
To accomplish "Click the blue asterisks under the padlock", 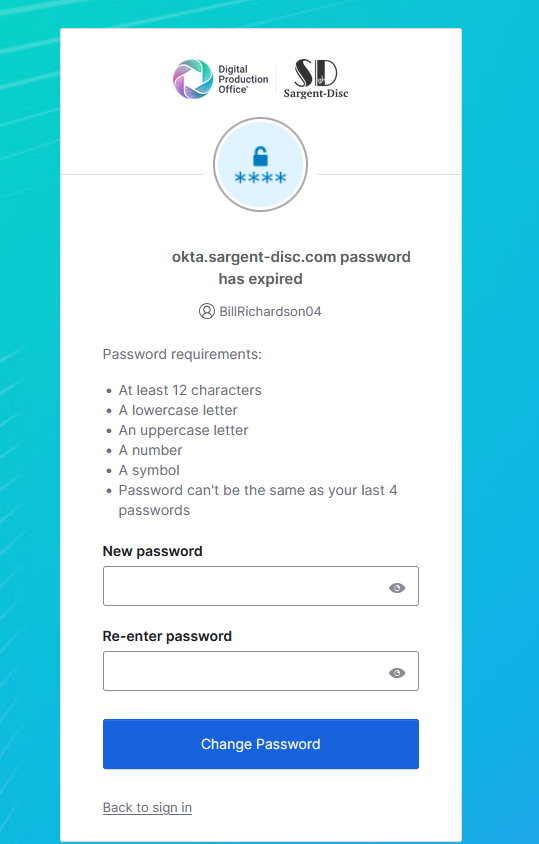I will pos(261,178).
